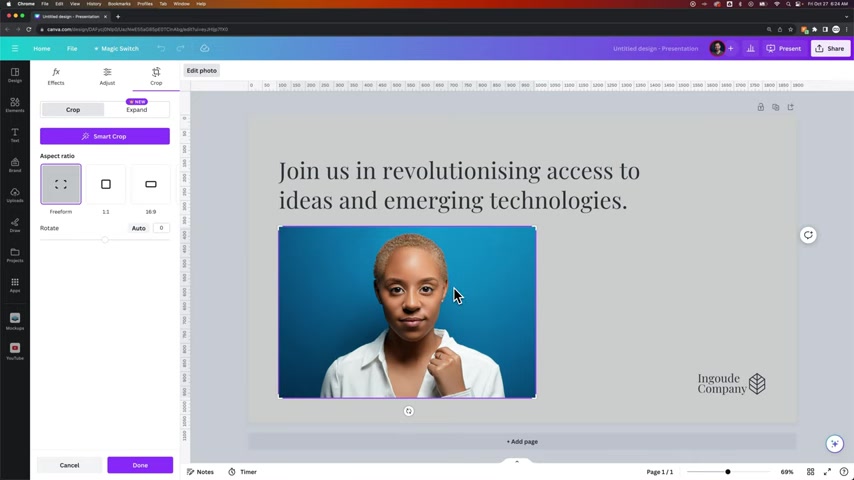Expand the Magic Switch menu
Image resolution: width=854 pixels, height=480 pixels.
pyautogui.click(x=116, y=48)
